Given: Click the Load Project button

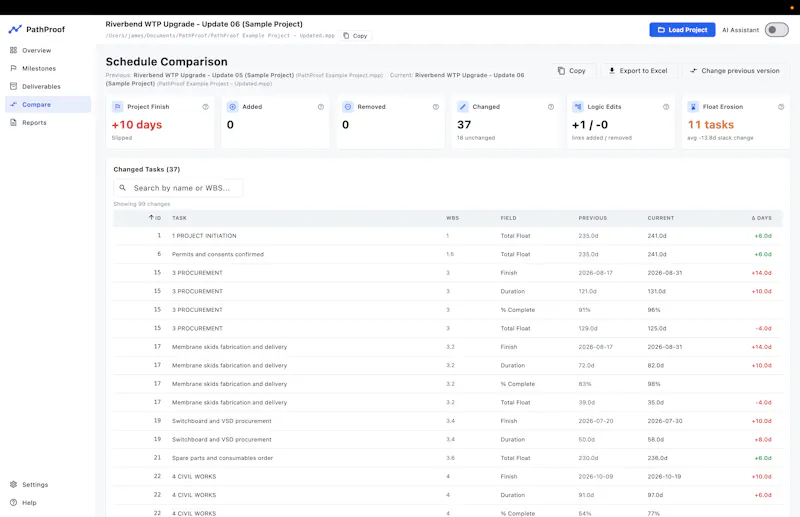Looking at the screenshot, I should click(682, 30).
